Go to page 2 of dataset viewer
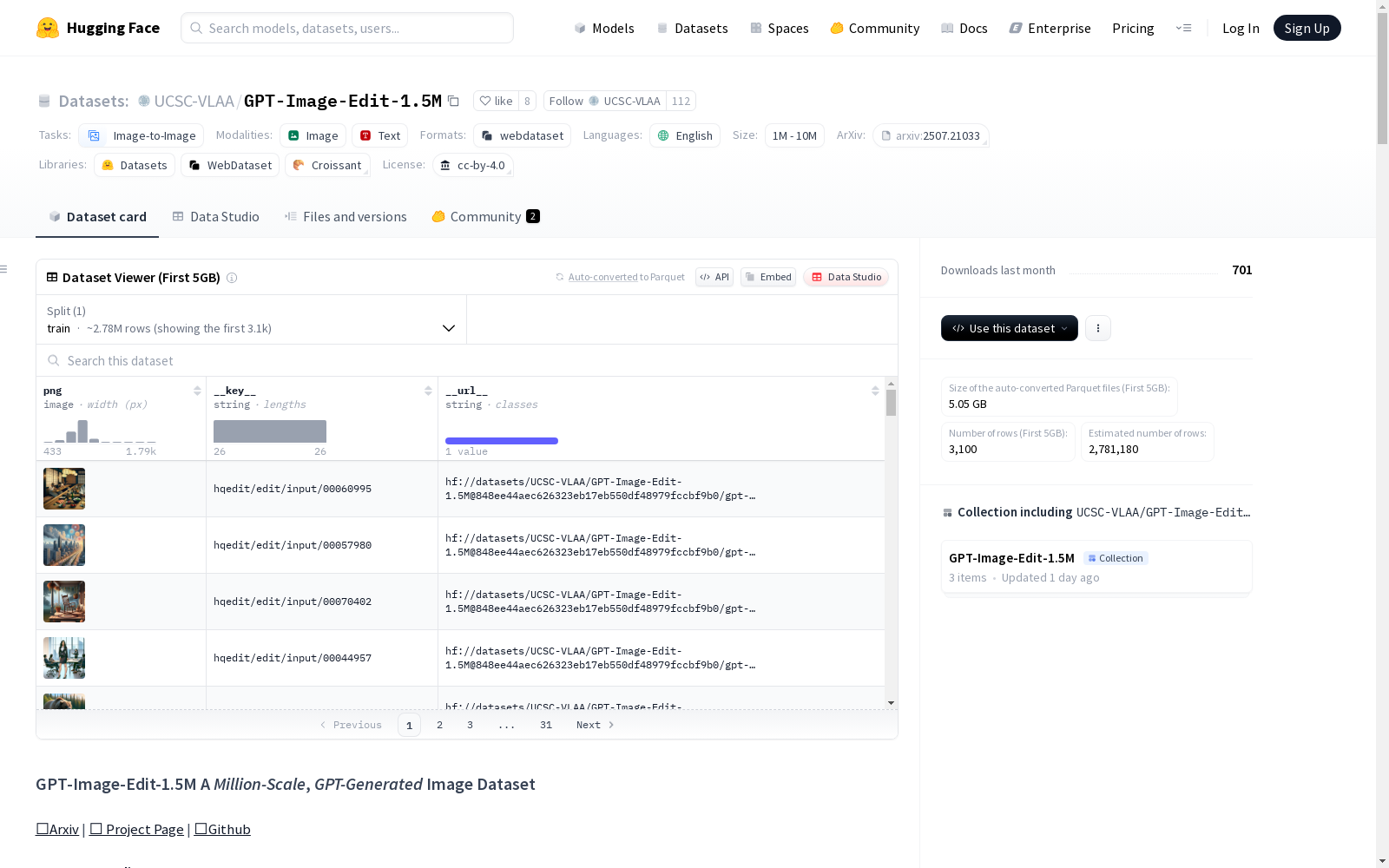Screen dimensions: 1389x868 coord(440,725)
